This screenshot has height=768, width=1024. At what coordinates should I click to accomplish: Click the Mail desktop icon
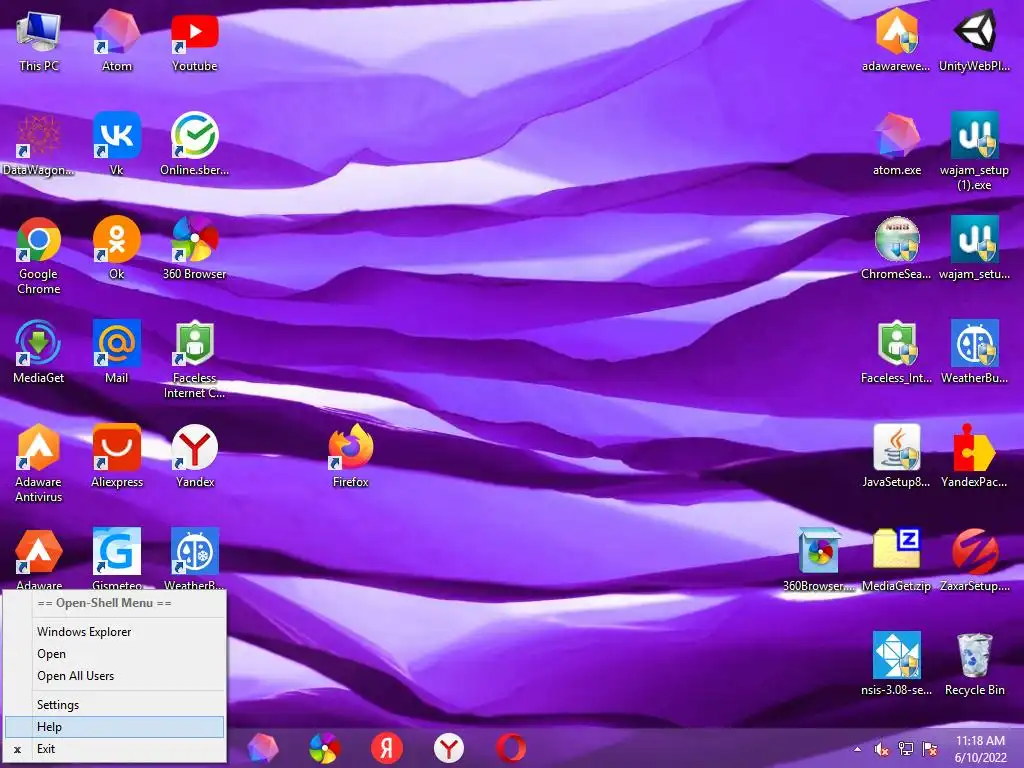click(x=116, y=353)
